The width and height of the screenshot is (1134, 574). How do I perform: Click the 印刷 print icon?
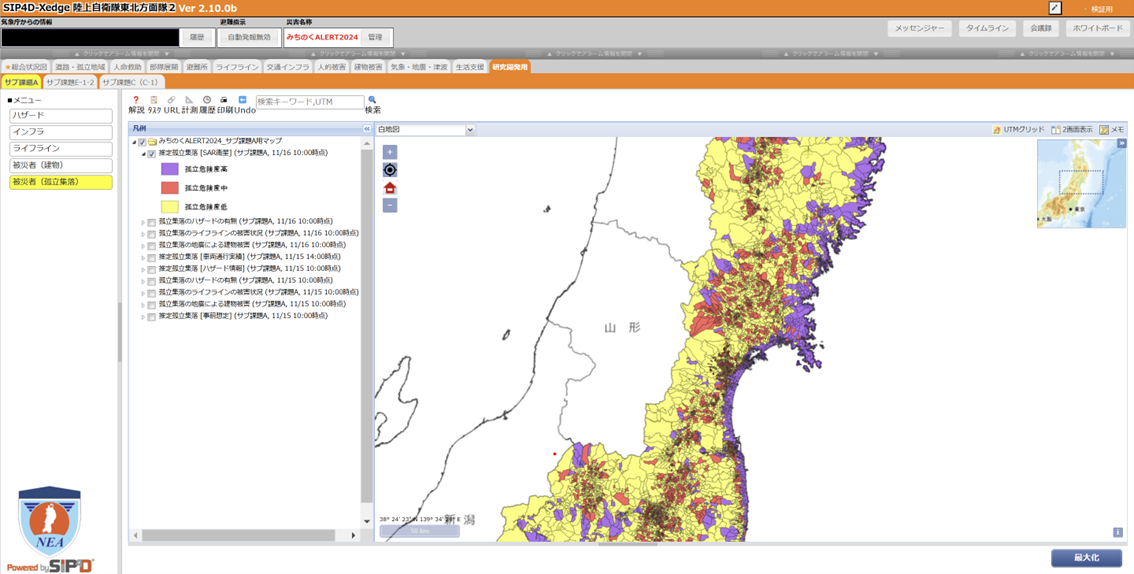click(224, 100)
